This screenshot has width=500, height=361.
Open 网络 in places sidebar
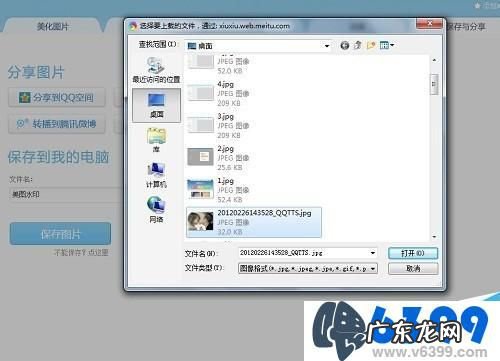156,210
